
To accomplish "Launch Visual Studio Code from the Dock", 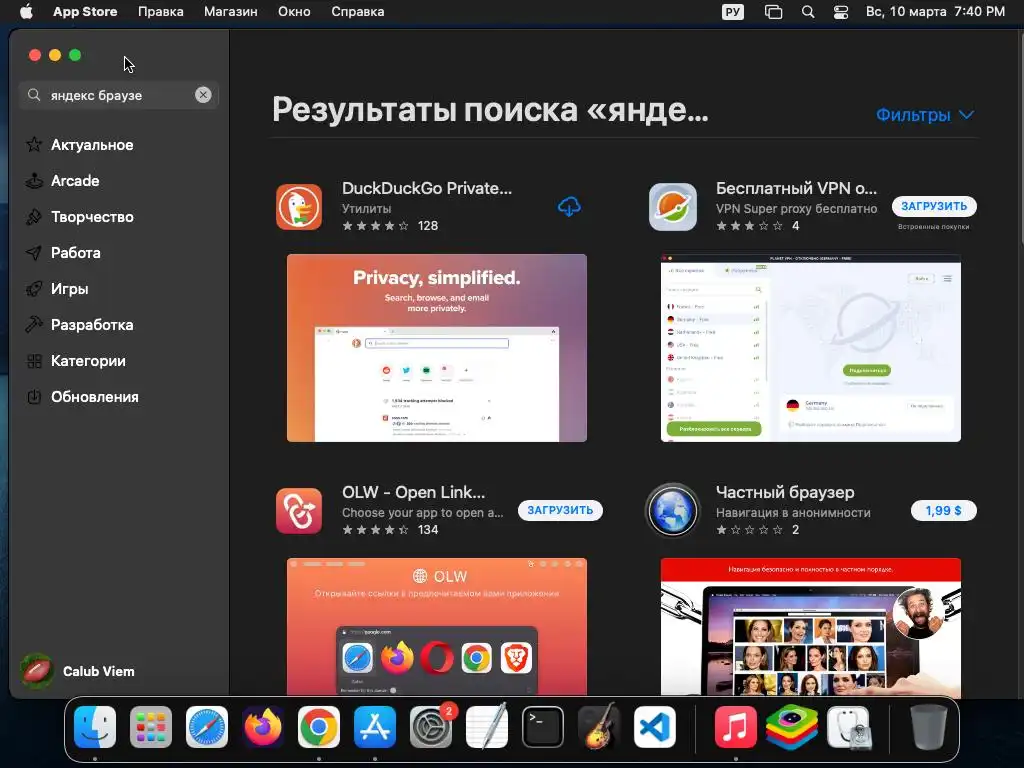I will pyautogui.click(x=655, y=727).
